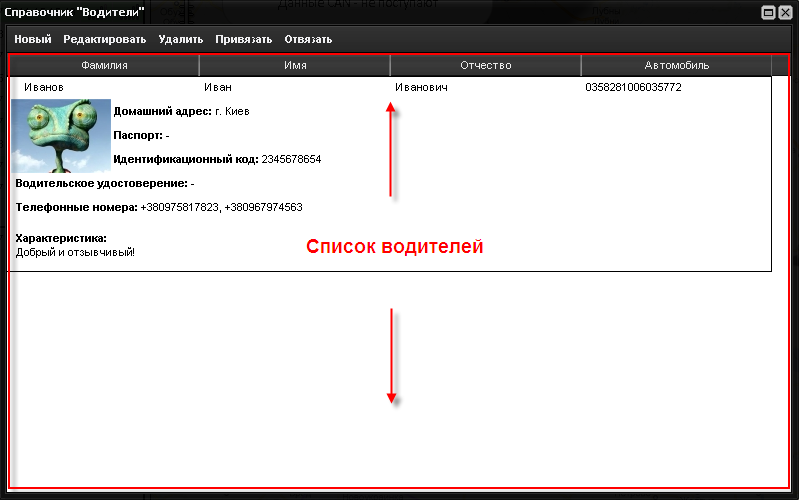Sort by the Автомобиль column header

pyautogui.click(x=677, y=65)
